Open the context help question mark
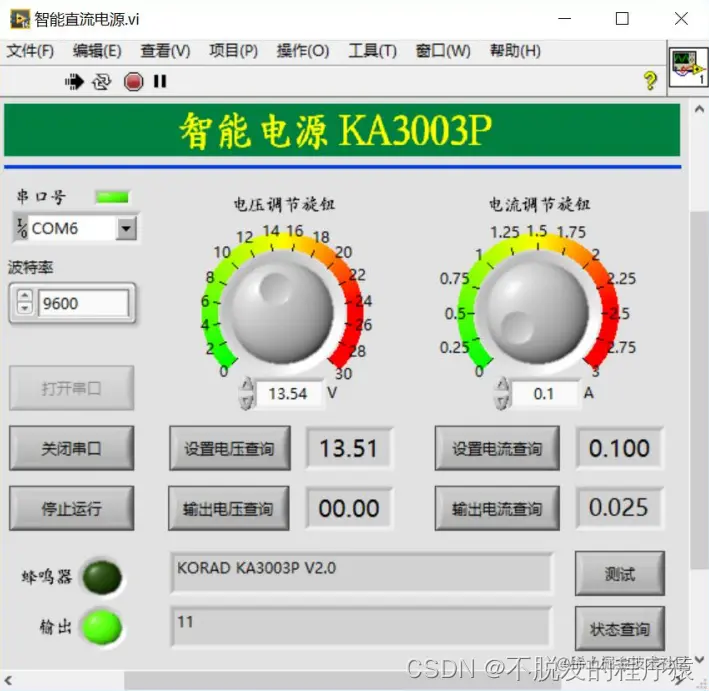709x691 pixels. click(650, 81)
